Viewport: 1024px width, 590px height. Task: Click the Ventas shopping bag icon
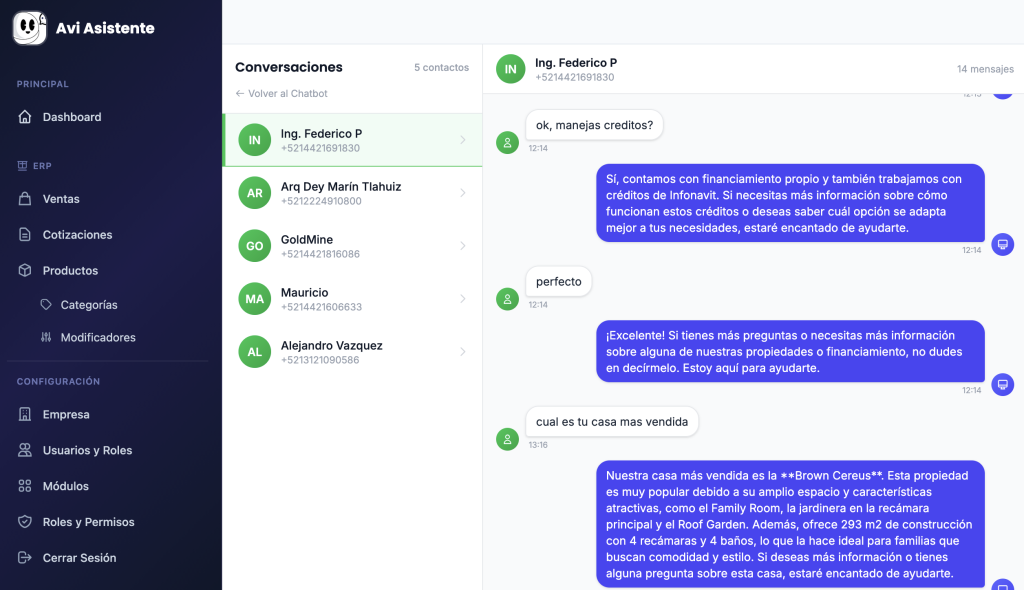tap(25, 199)
